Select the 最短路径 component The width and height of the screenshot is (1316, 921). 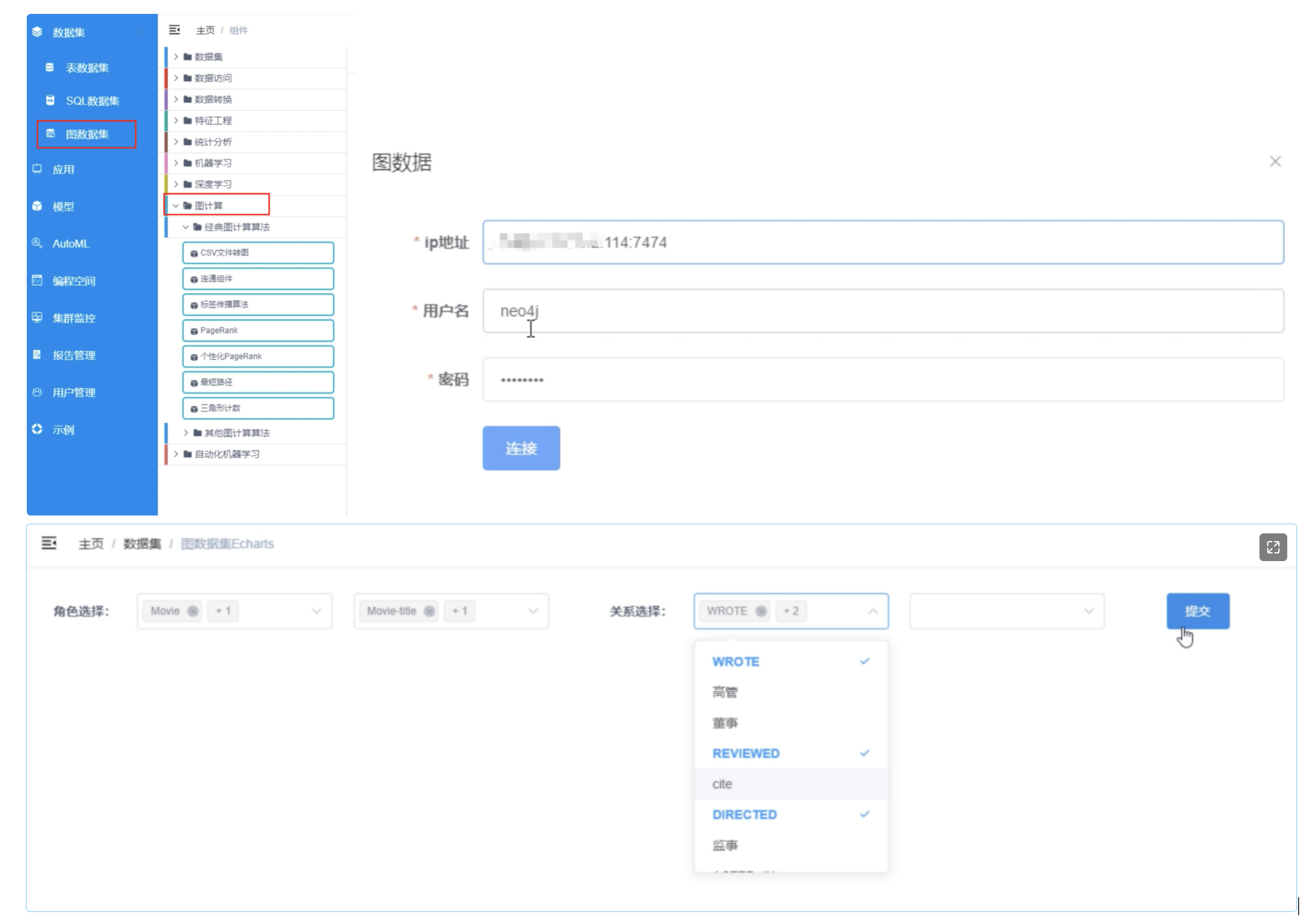tap(258, 382)
